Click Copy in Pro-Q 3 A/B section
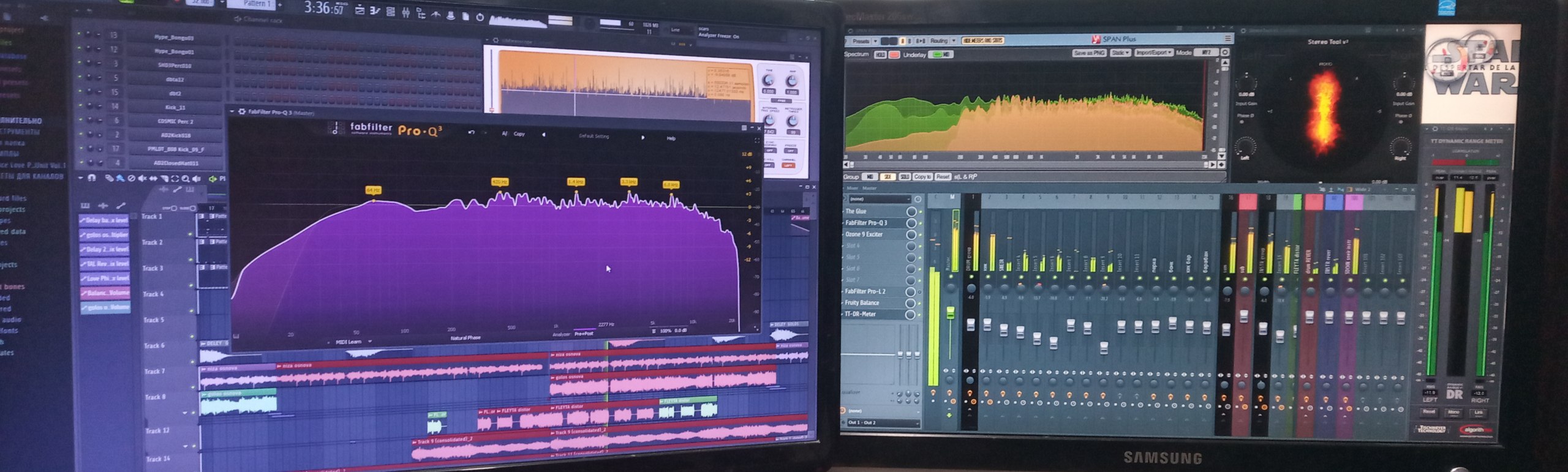 tap(519, 134)
